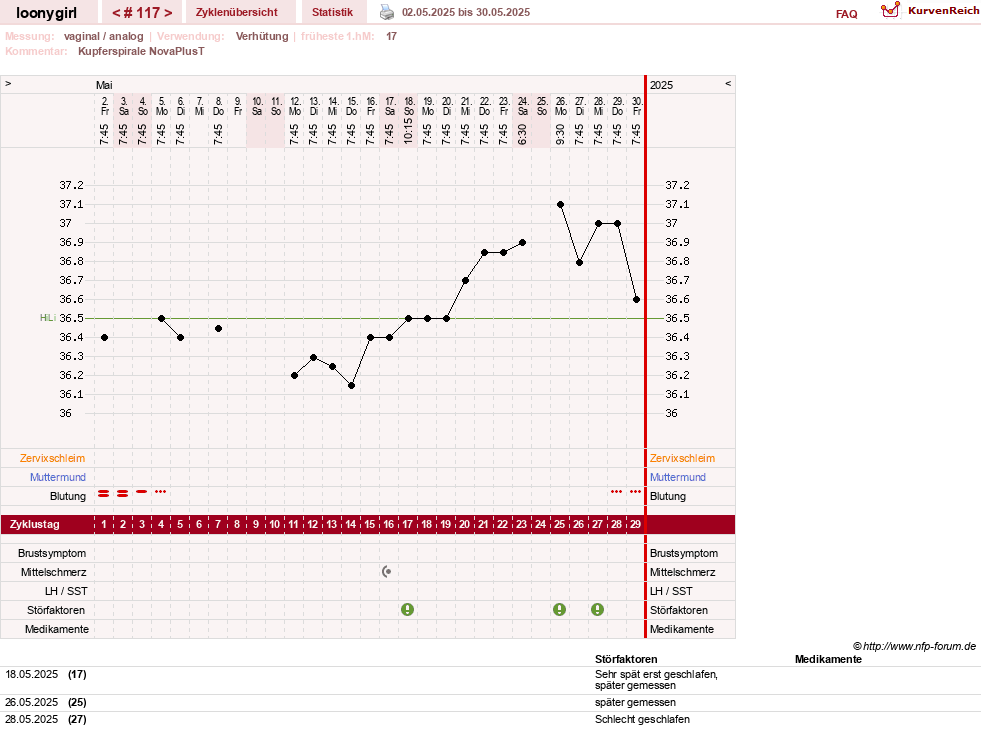Click the temperature point at 36.9 on May 24
The width and height of the screenshot is (981, 752).
[522, 242]
